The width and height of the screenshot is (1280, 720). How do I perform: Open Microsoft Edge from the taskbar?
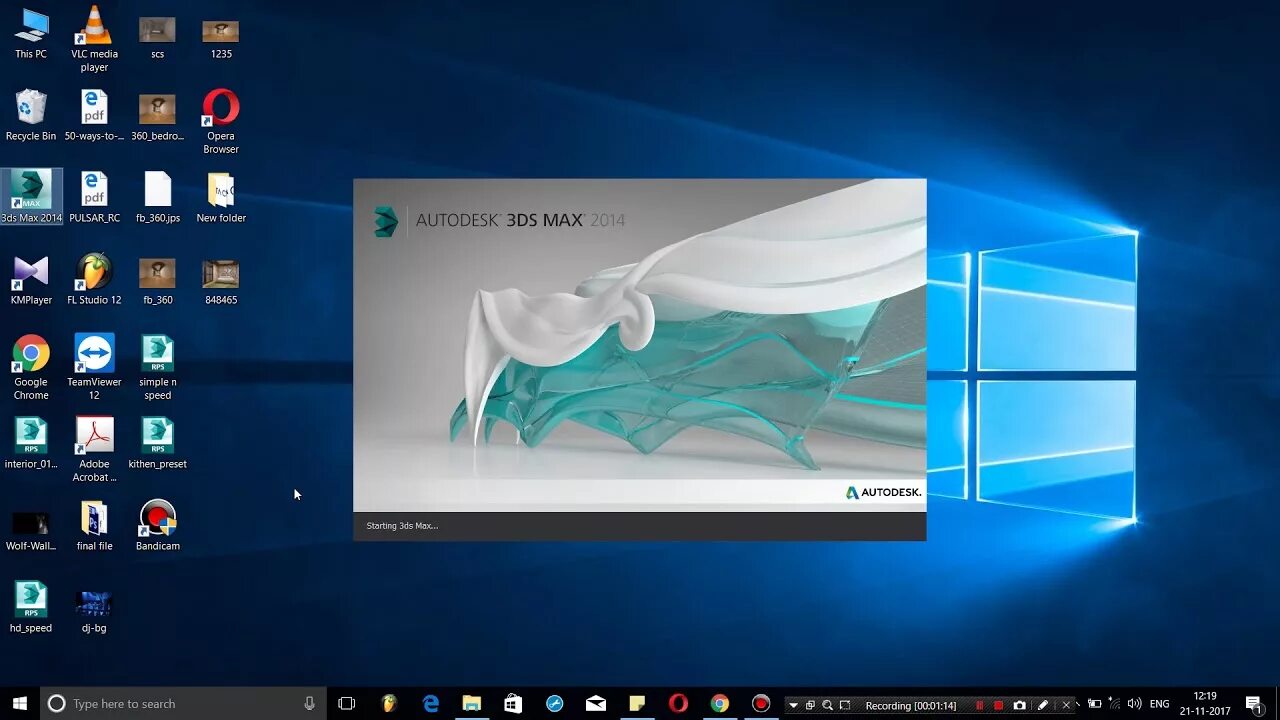[x=431, y=703]
